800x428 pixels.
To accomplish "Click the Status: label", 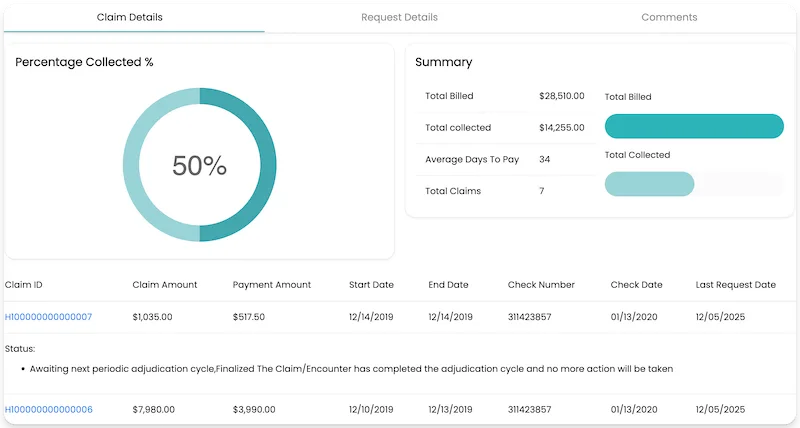I will (x=20, y=349).
